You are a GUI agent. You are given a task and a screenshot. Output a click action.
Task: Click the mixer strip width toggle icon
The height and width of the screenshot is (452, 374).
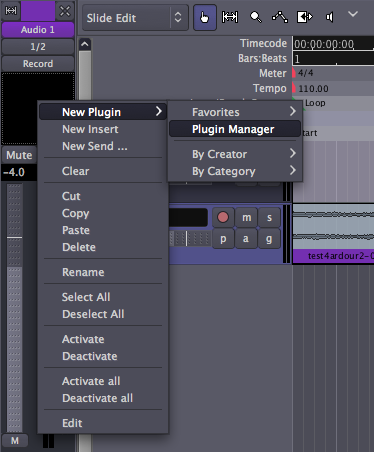pos(11,11)
